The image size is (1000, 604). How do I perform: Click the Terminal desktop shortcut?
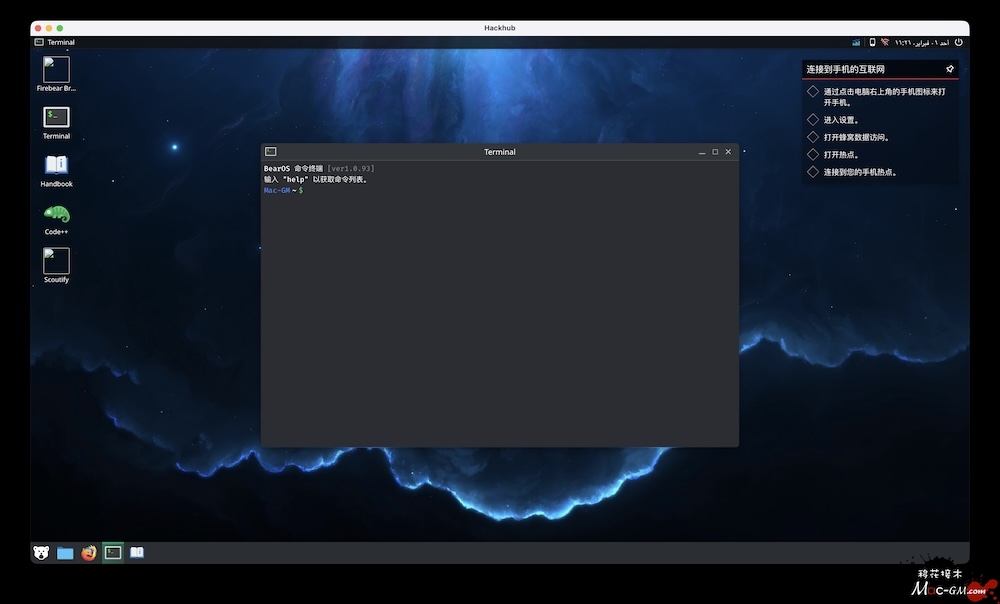56,117
